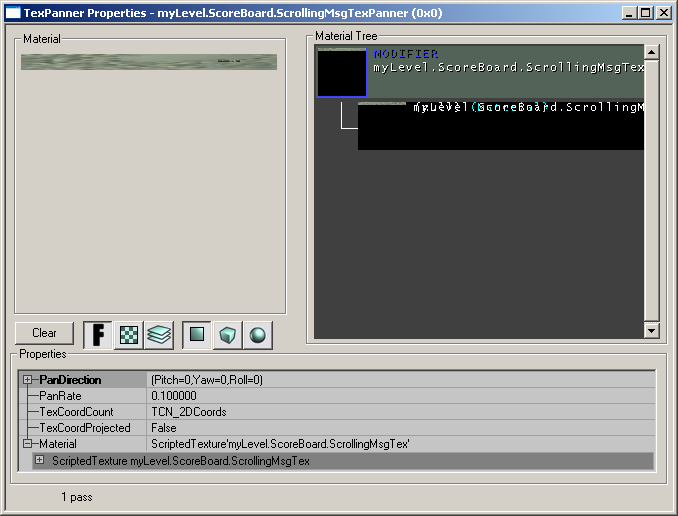This screenshot has height=516, width=678.
Task: Select the TexCoordCount property label
Action: pos(76,412)
